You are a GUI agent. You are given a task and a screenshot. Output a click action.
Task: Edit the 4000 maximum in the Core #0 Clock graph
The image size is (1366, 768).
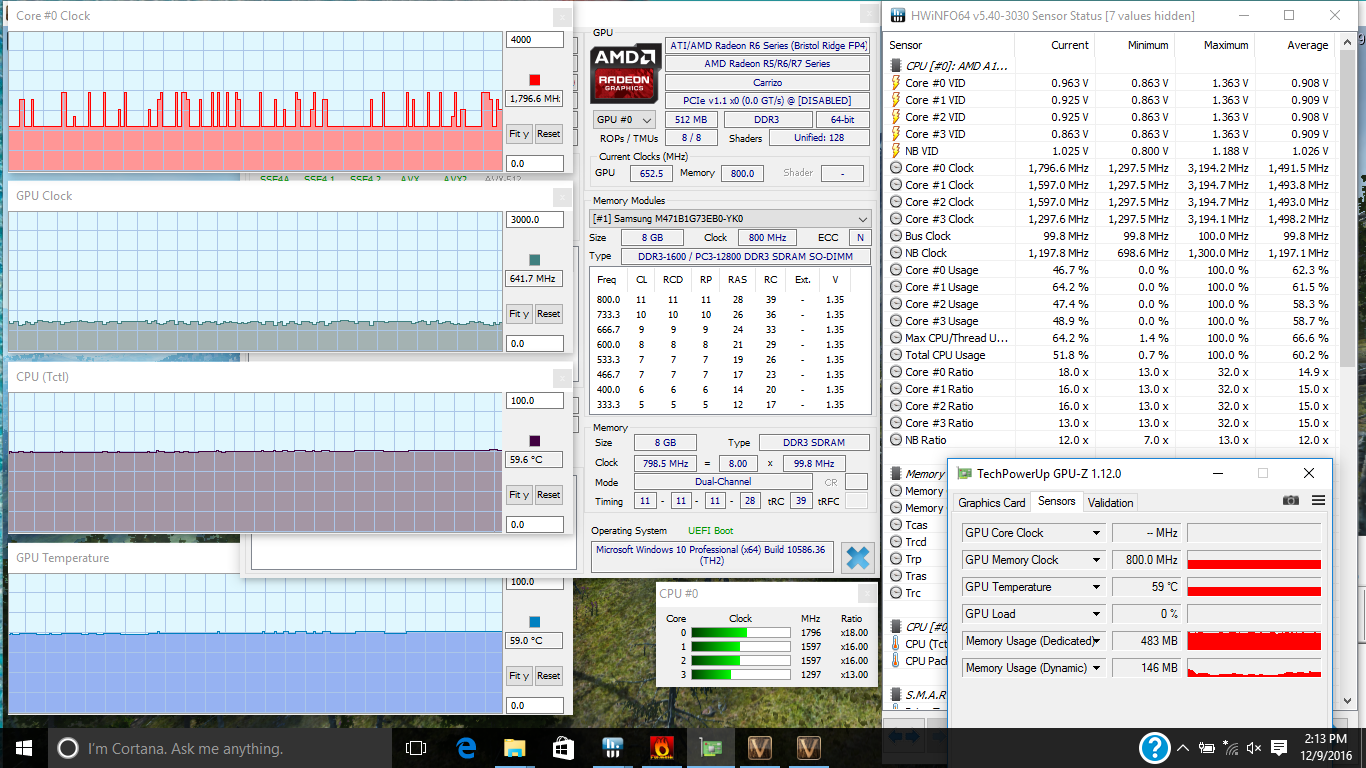point(534,40)
